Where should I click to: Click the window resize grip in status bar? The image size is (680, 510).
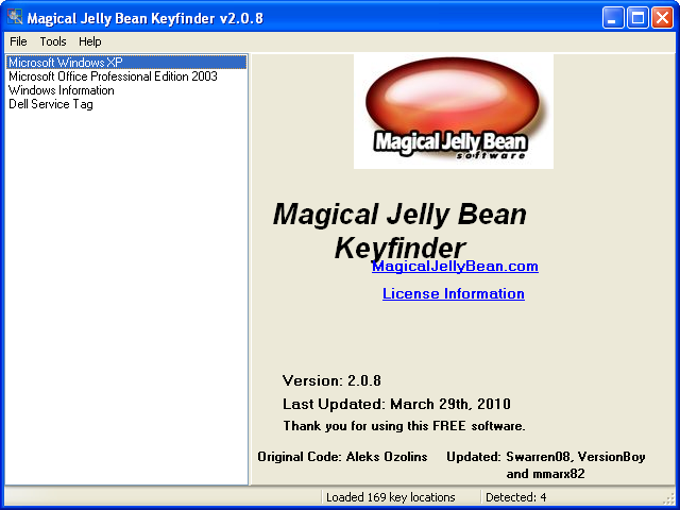point(670,500)
